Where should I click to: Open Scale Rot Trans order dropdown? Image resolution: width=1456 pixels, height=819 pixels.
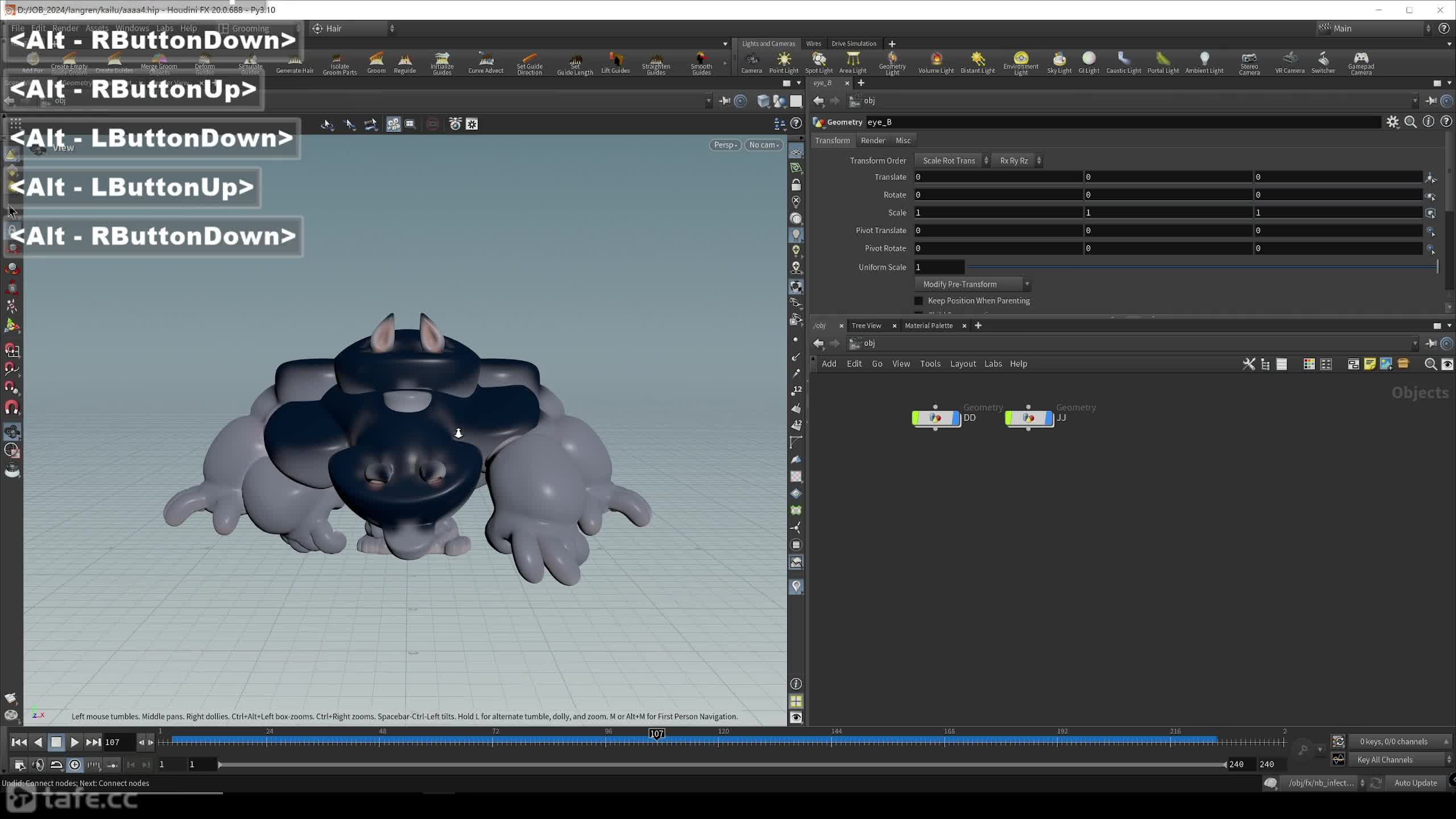[953, 161]
